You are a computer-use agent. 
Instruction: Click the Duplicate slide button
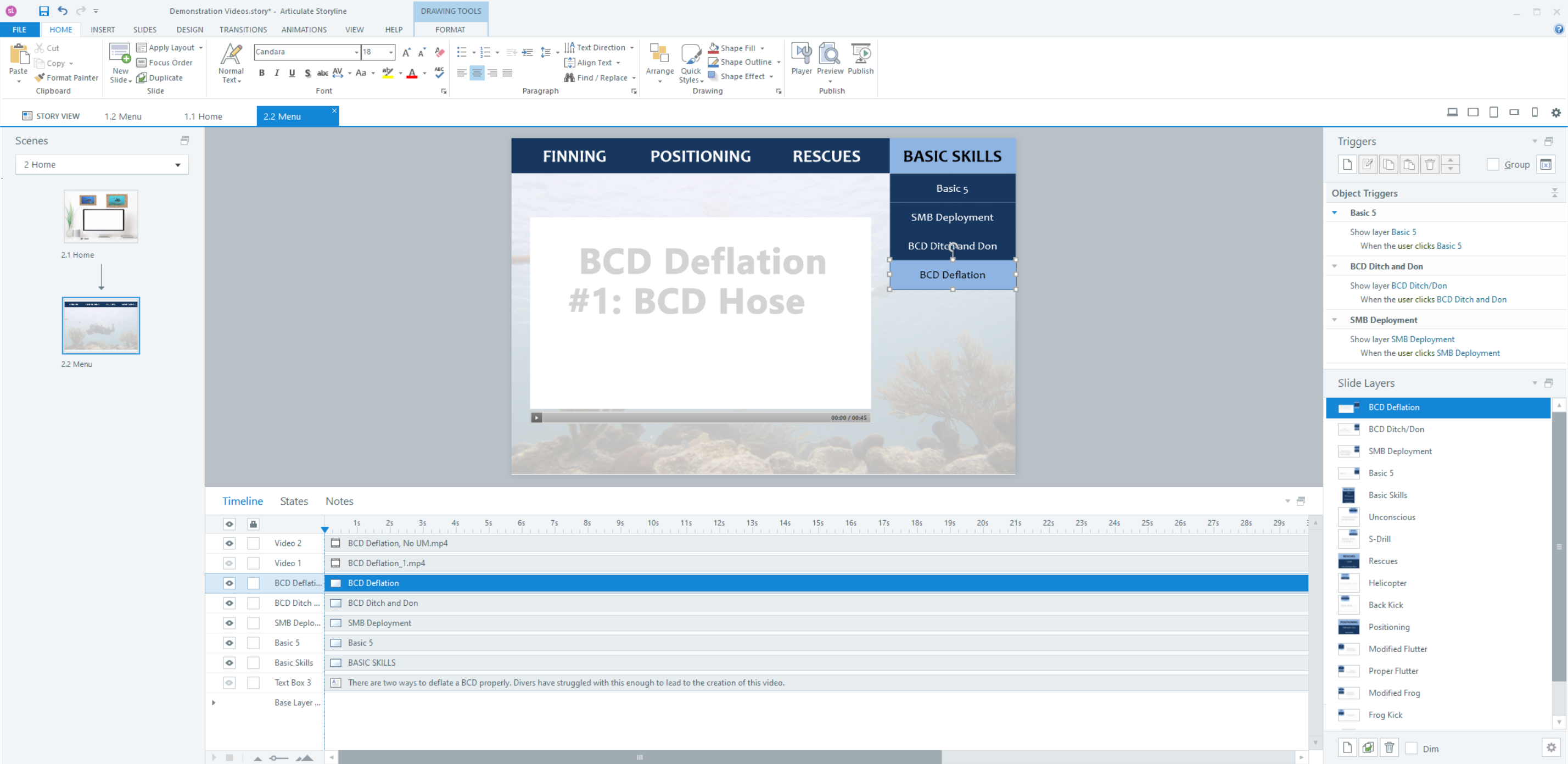coord(159,78)
